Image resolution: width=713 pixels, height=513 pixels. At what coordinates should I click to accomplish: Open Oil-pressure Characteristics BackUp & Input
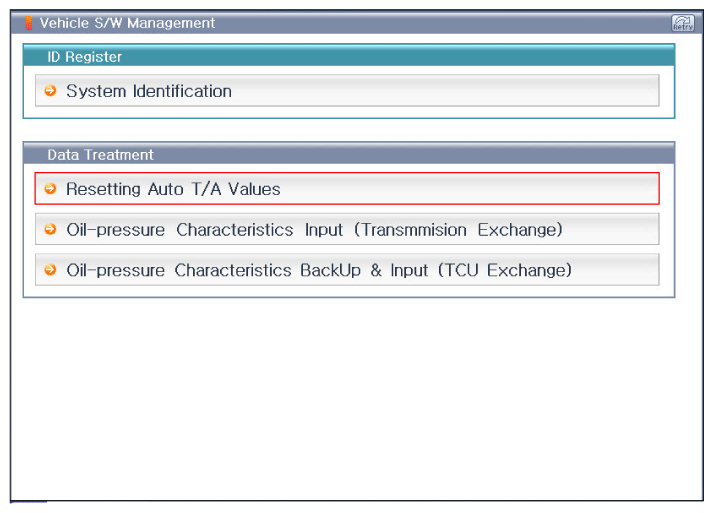pos(347,270)
